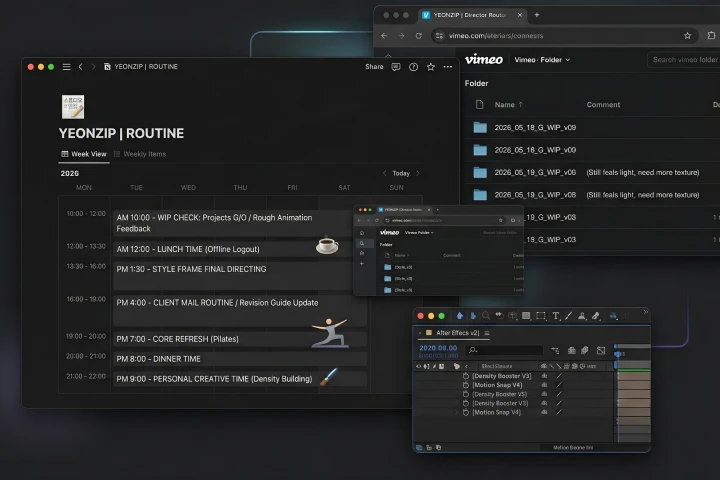This screenshot has height=480, width=720.
Task: Select the blue Selection arrow tool in After Effects
Action: 473,316
